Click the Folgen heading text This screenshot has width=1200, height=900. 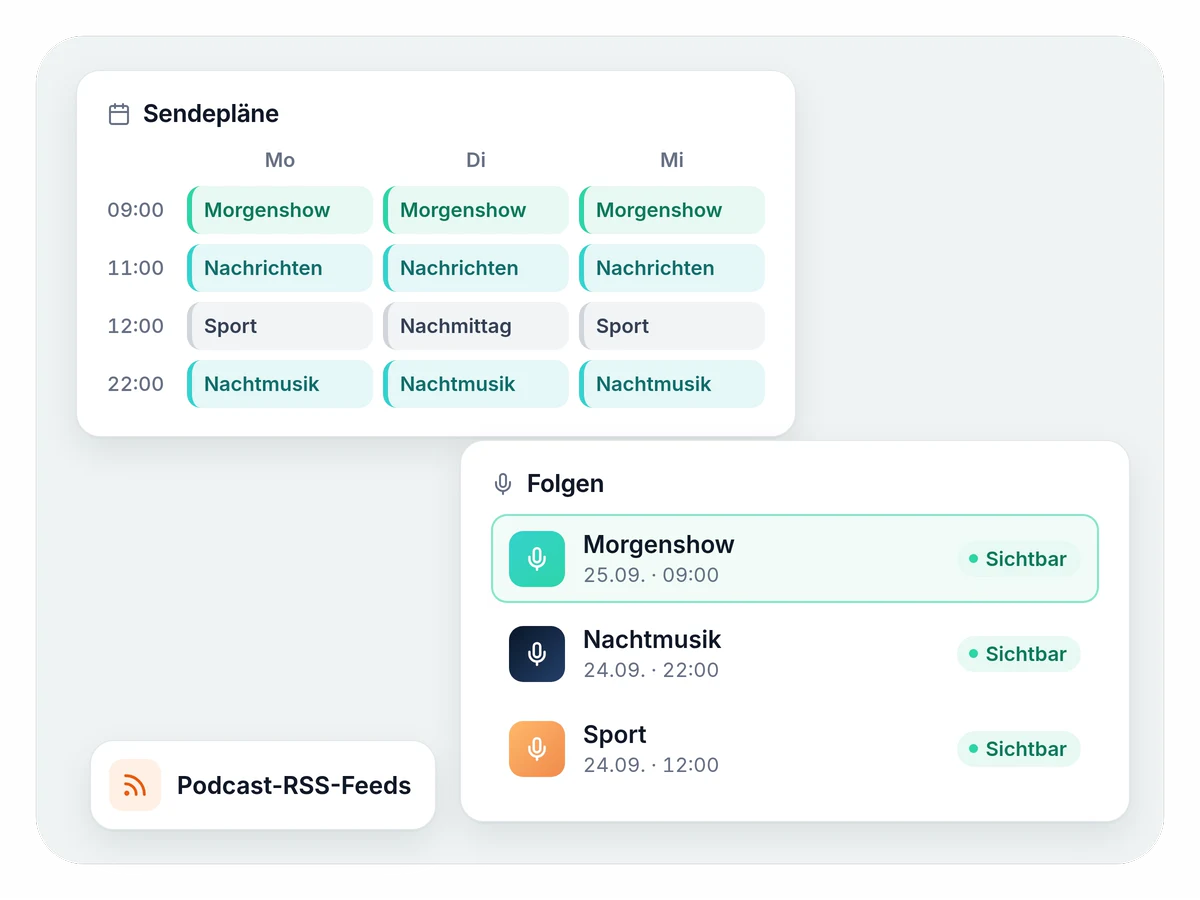click(565, 484)
